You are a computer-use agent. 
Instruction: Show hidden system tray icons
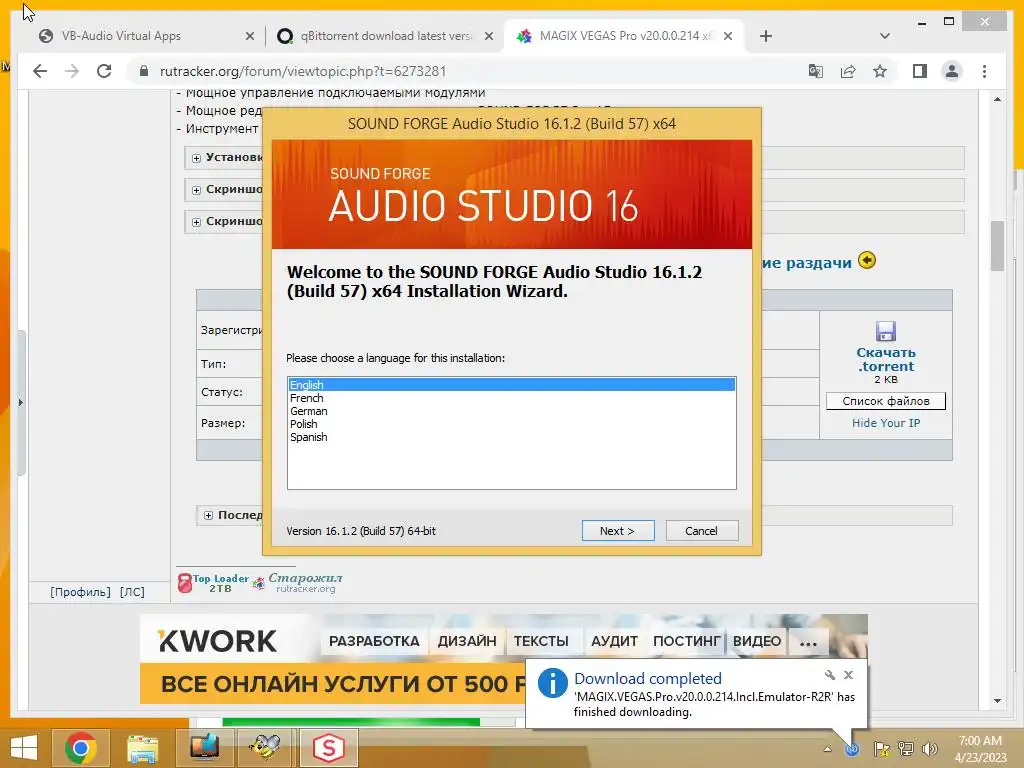pos(827,749)
